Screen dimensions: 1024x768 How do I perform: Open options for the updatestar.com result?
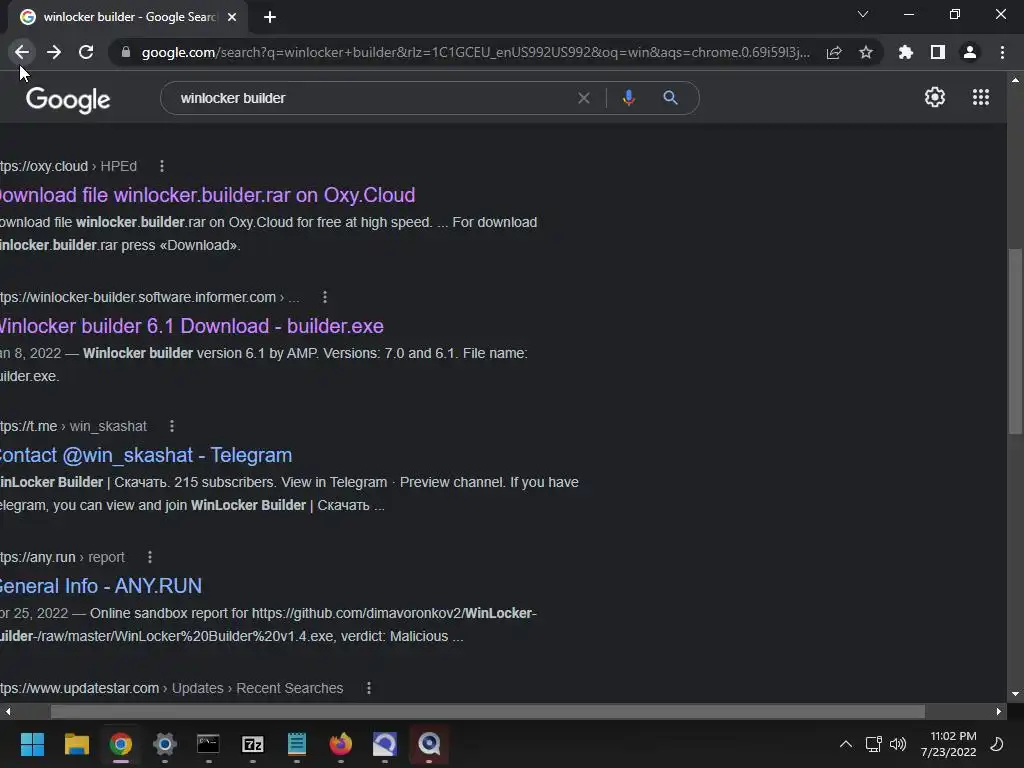pos(369,688)
